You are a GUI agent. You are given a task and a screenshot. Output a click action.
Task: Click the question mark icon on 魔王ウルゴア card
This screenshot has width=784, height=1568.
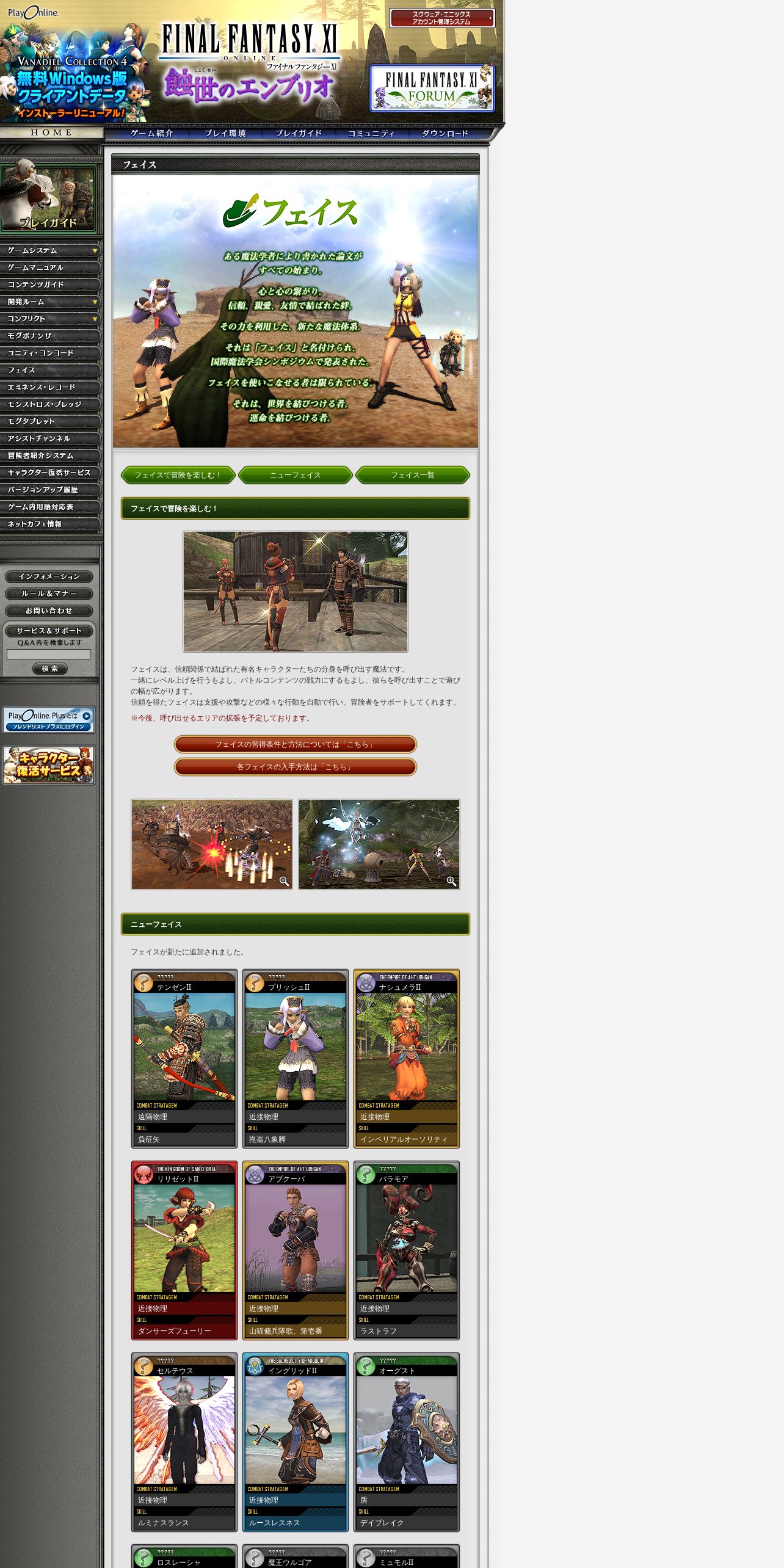[x=255, y=1558]
